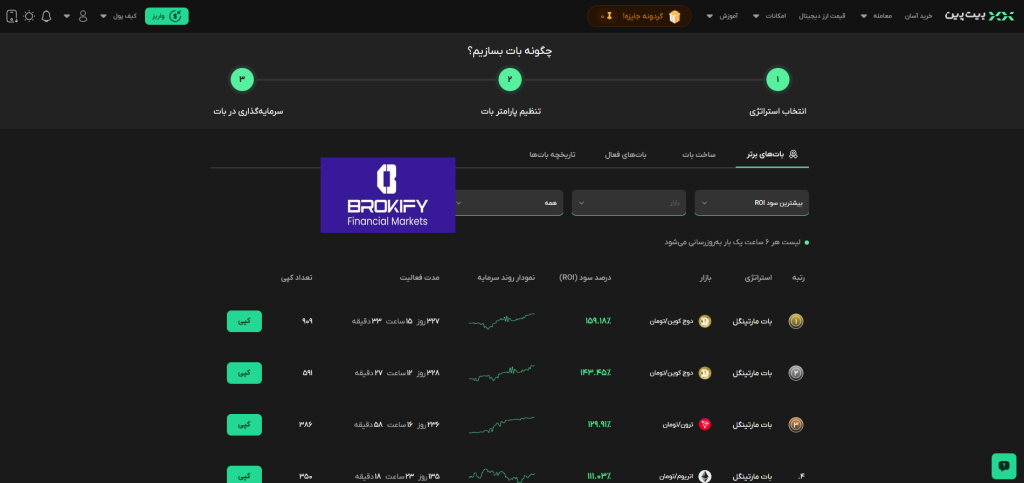Click the 143.45% ROI value
Viewport: 1024px width, 483px height.
pyautogui.click(x=595, y=373)
